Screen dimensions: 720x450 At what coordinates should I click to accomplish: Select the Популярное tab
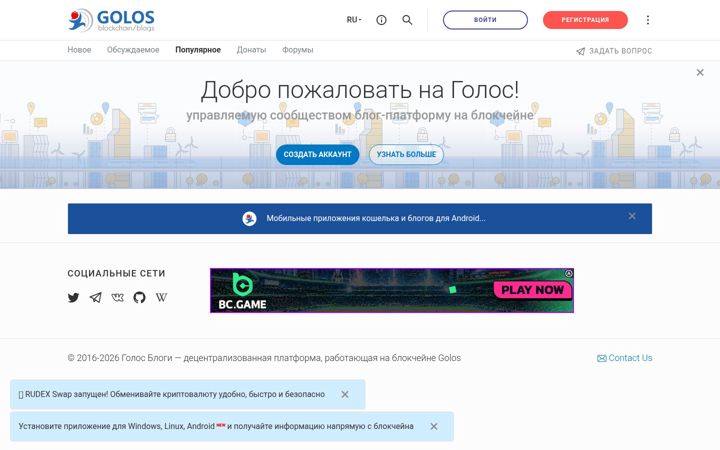click(198, 50)
